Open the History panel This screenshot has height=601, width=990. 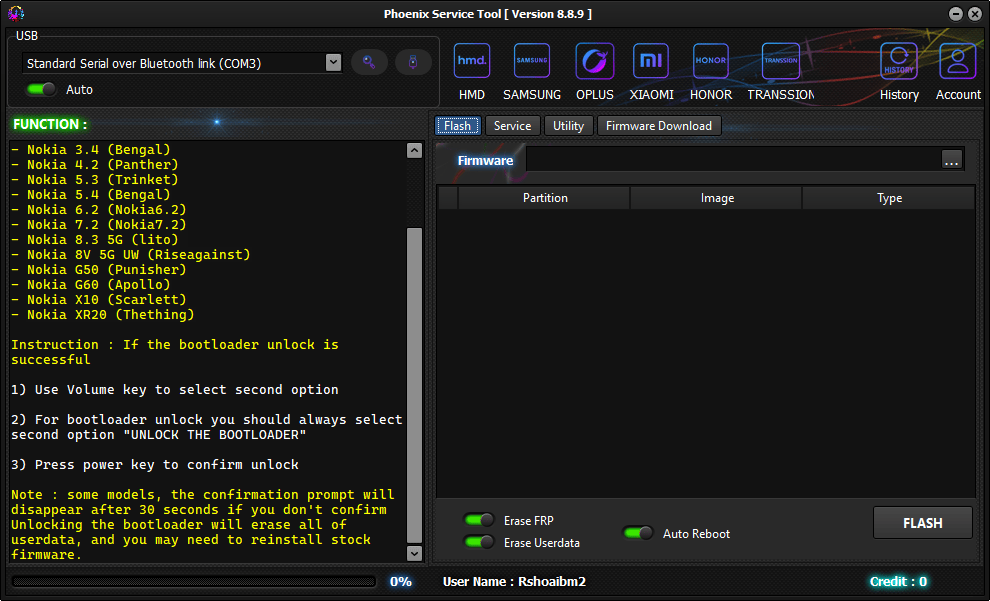click(899, 71)
